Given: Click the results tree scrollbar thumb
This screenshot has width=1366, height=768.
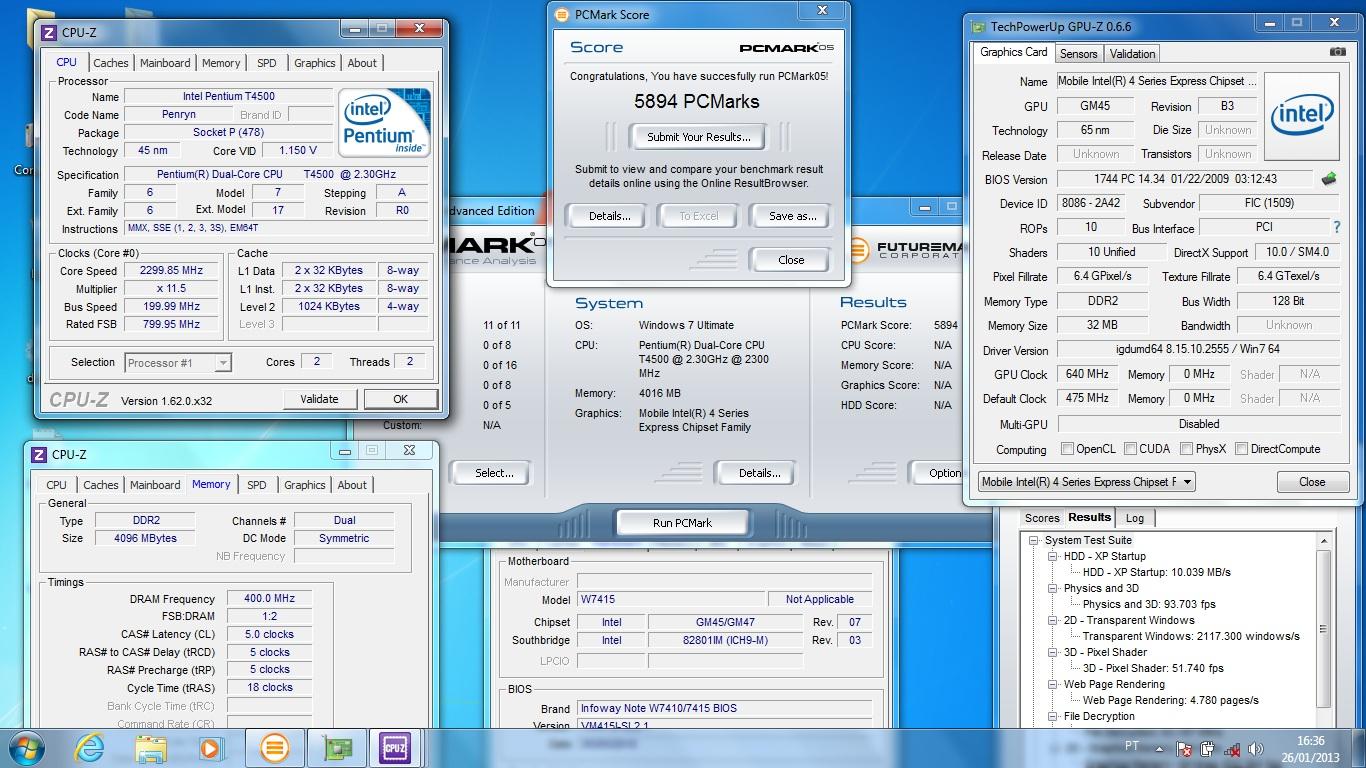Looking at the screenshot, I should click(1324, 630).
